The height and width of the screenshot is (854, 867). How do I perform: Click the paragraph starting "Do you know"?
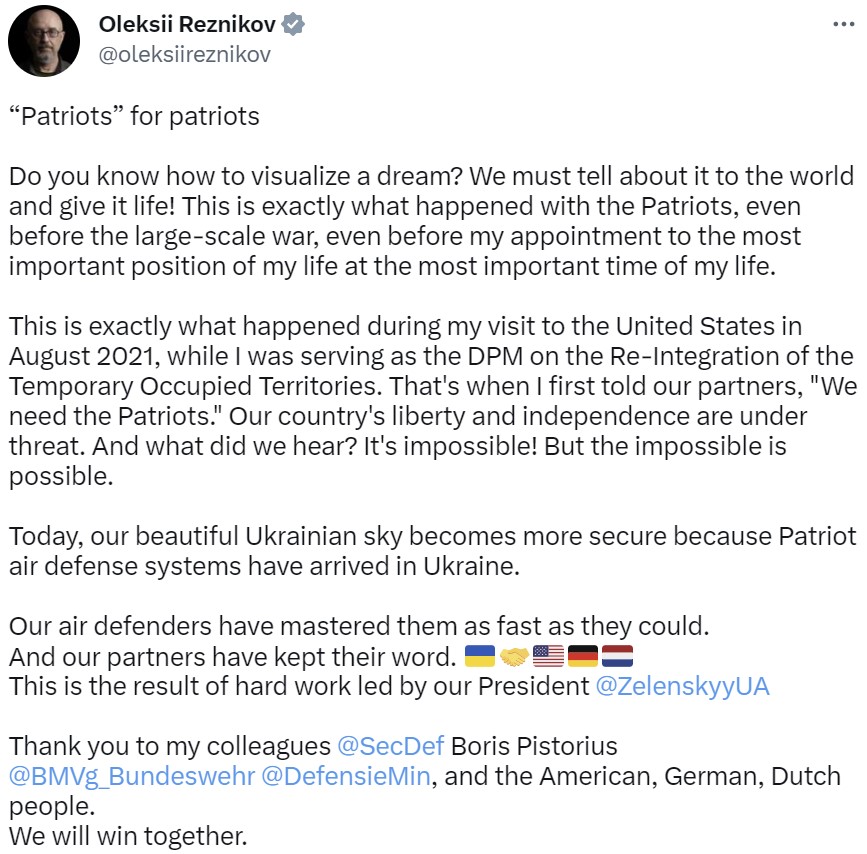[431, 221]
